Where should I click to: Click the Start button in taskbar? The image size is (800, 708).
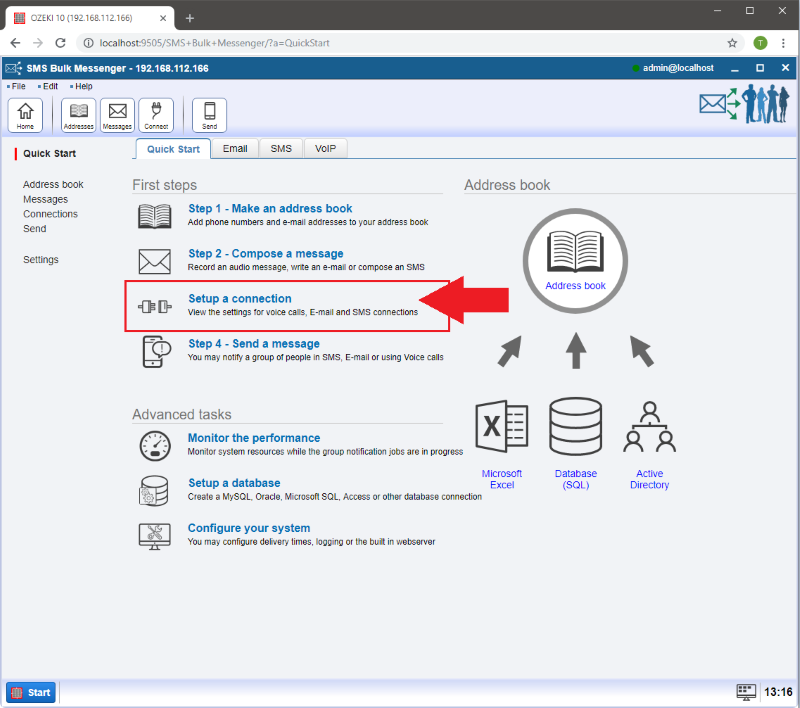click(x=31, y=692)
